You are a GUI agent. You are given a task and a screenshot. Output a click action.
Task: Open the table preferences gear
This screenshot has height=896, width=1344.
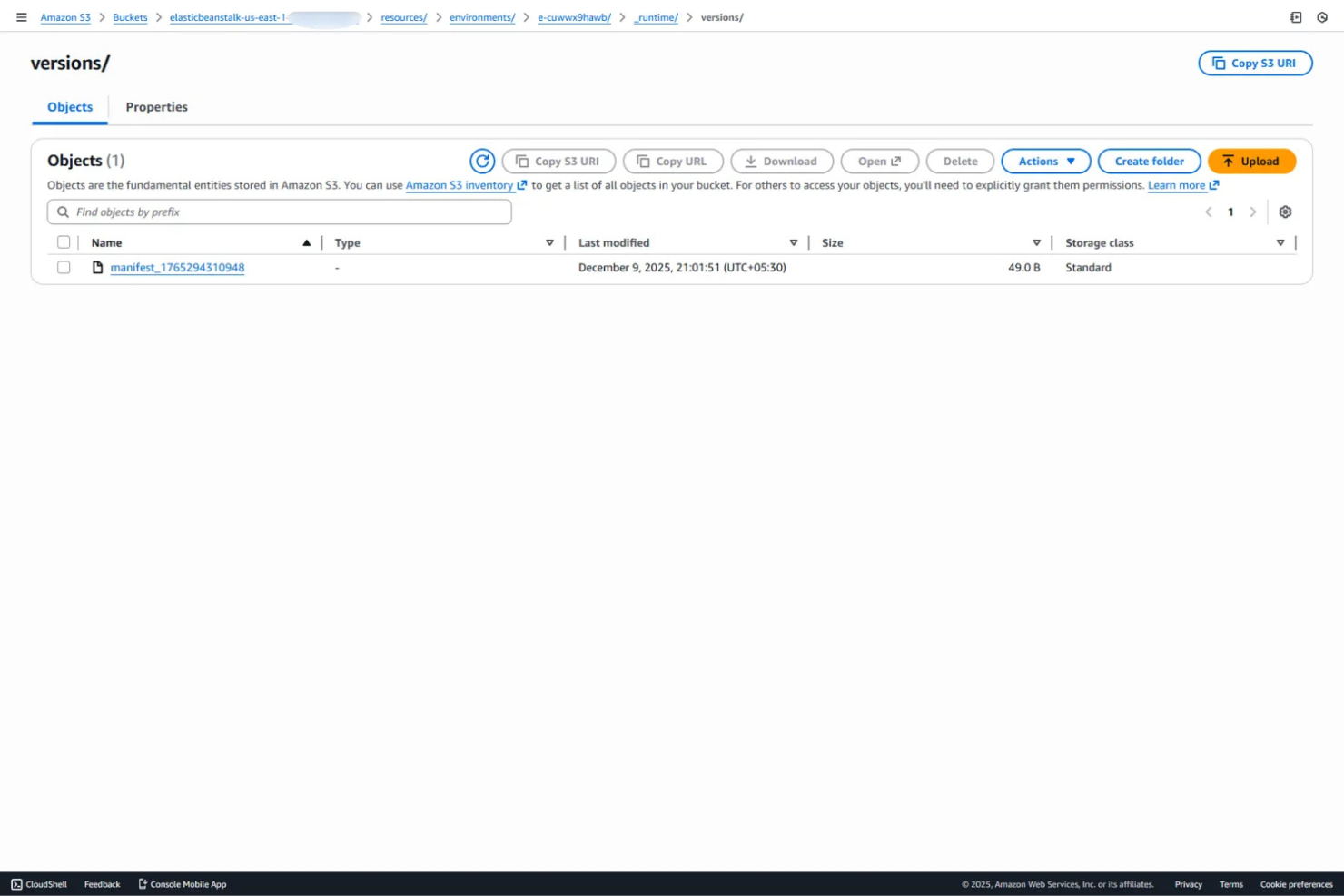(1285, 212)
